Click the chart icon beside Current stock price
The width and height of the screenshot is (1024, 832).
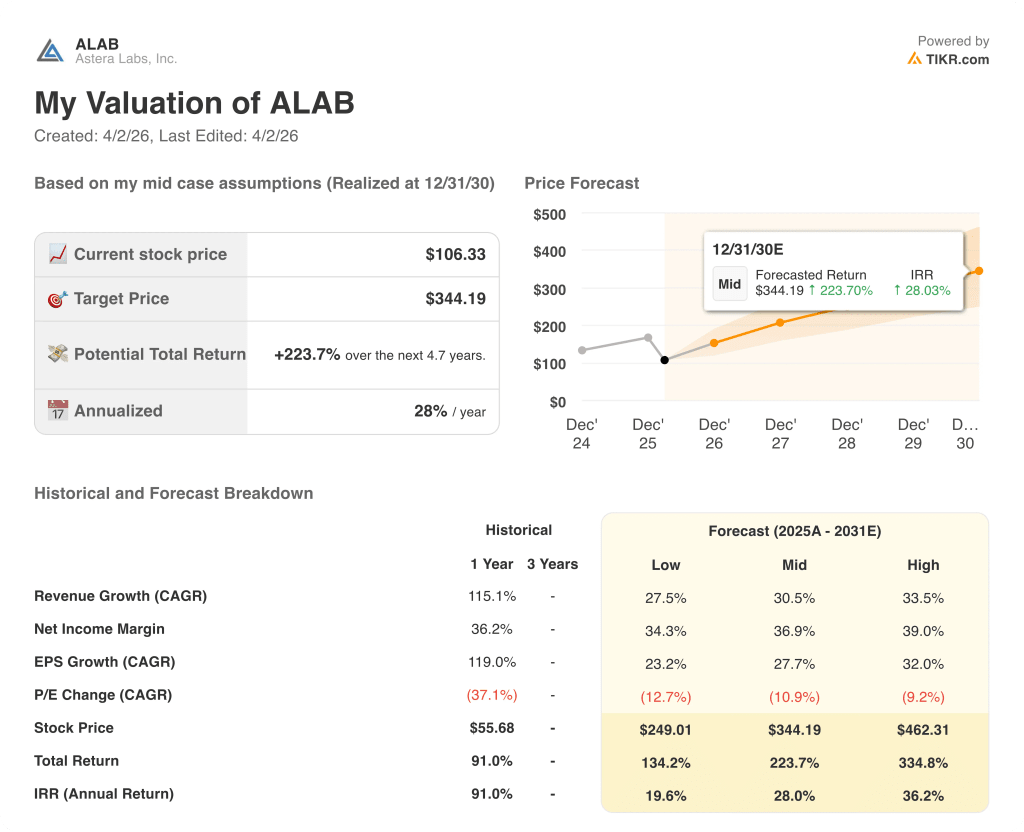point(58,254)
